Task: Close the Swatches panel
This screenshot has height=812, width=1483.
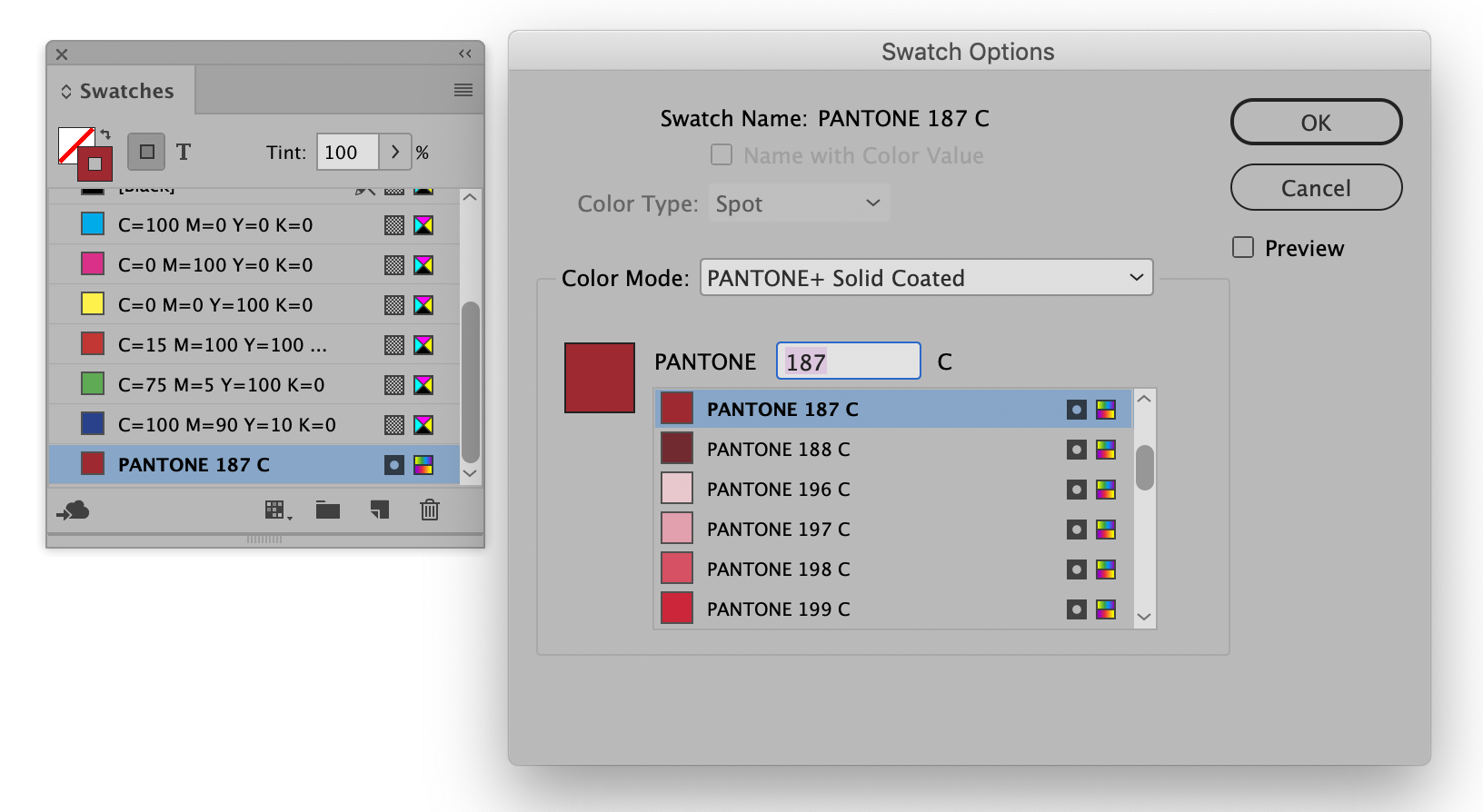Action: [62, 54]
